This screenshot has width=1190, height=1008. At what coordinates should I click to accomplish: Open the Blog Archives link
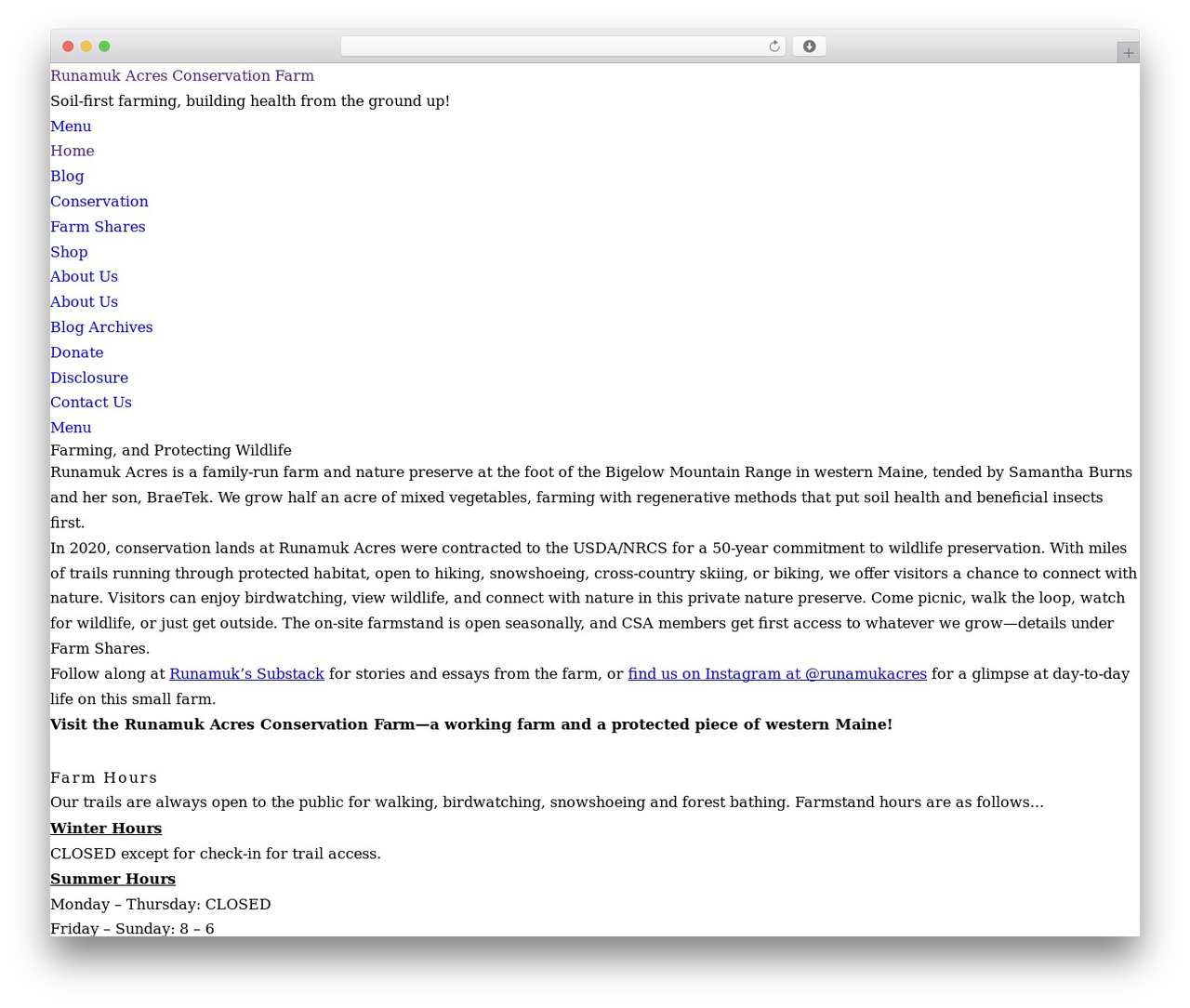click(101, 327)
